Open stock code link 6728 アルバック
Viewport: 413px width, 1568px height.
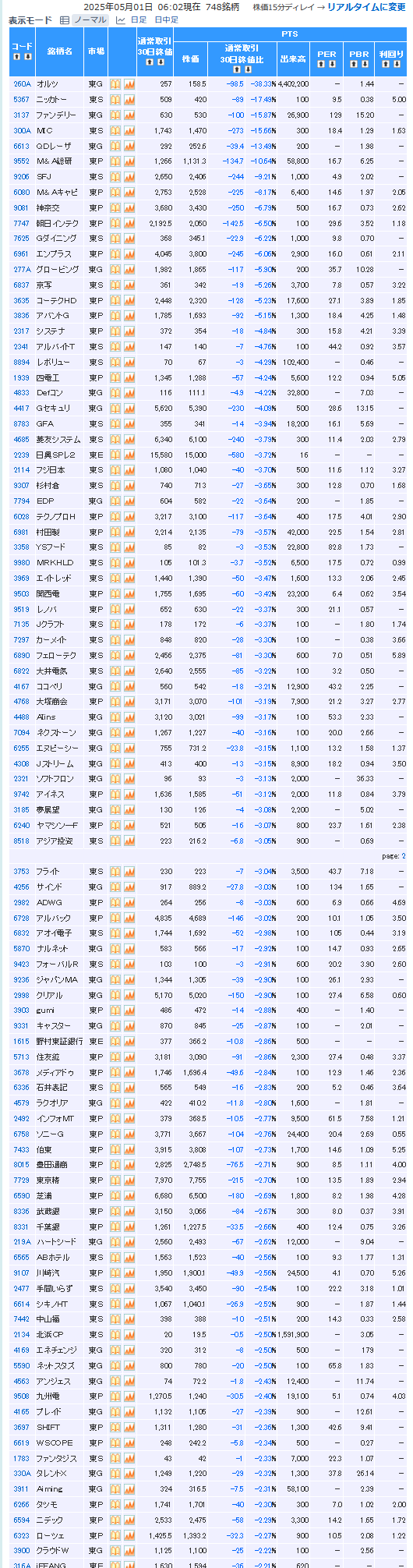(x=22, y=918)
